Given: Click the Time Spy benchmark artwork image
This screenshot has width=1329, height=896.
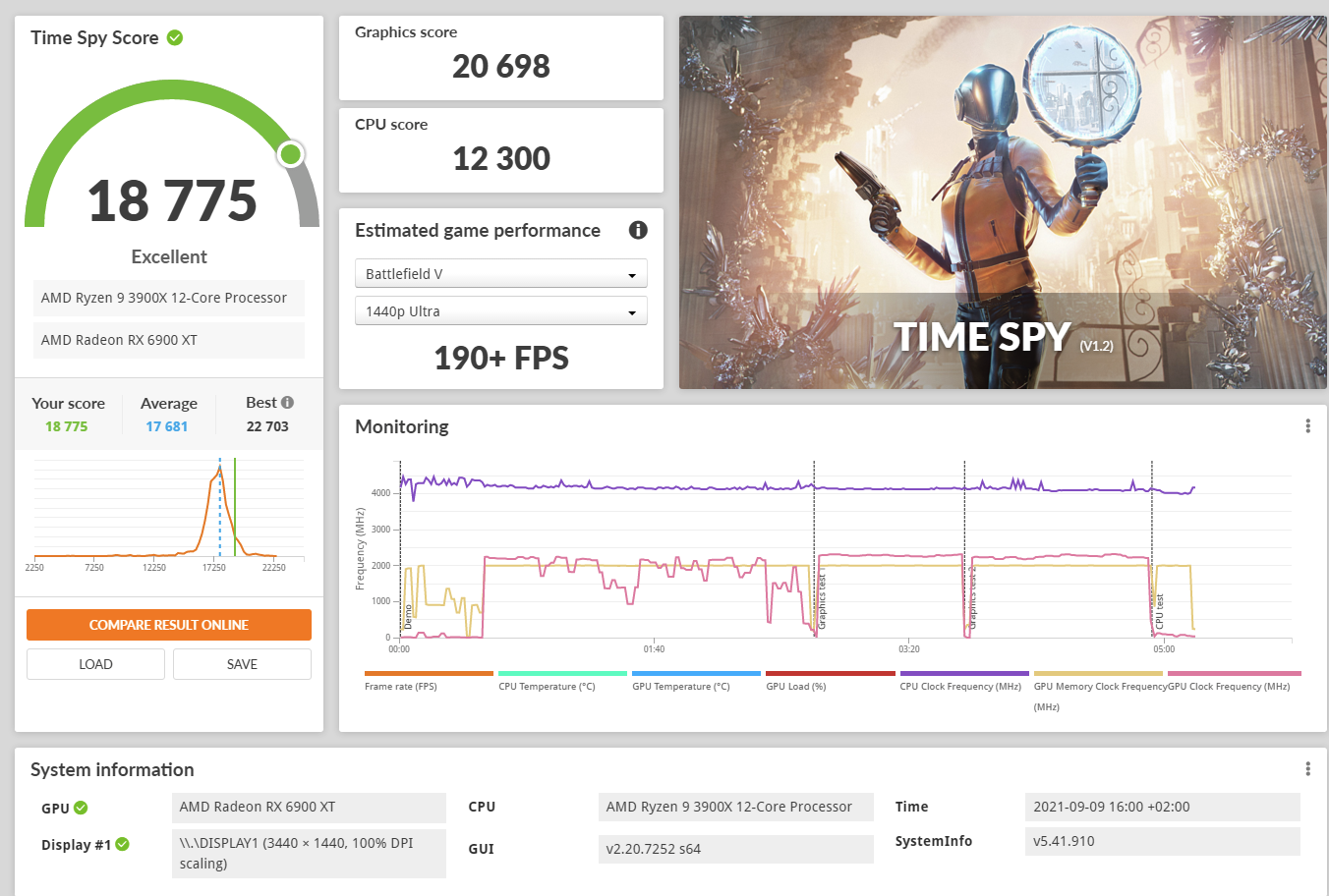Looking at the screenshot, I should coord(1003,202).
